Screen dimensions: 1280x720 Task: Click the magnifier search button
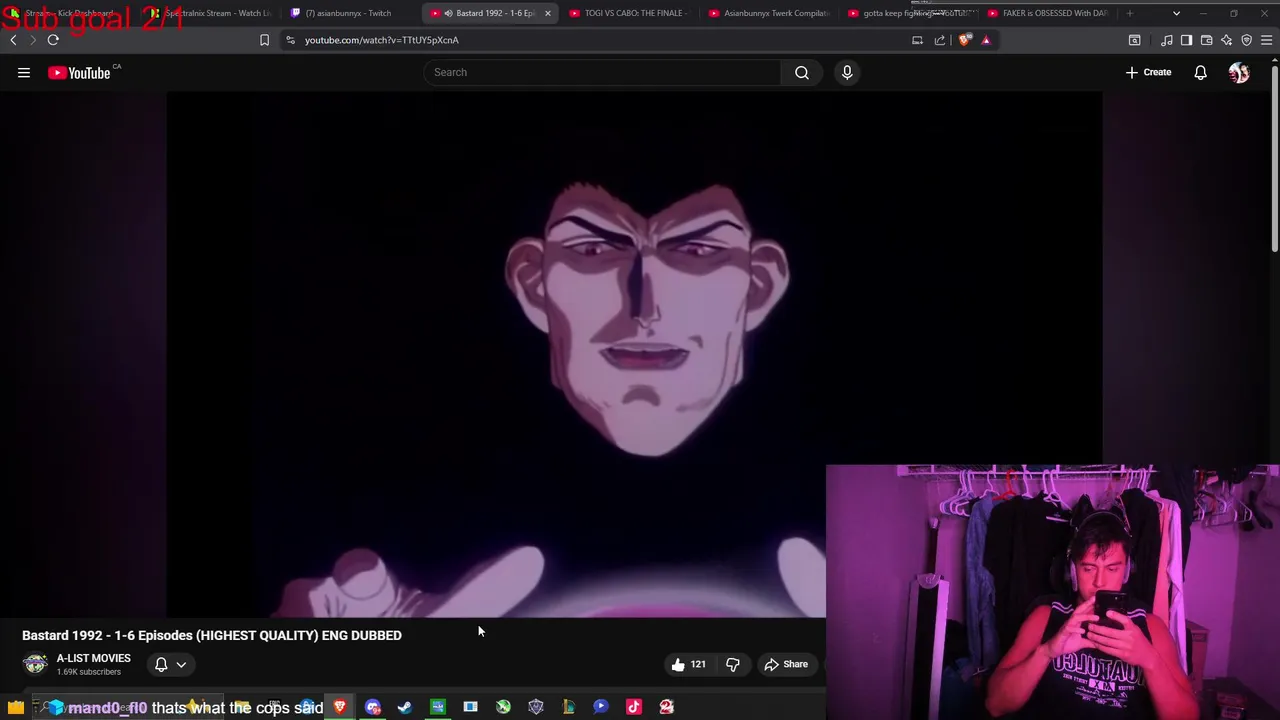(x=802, y=72)
